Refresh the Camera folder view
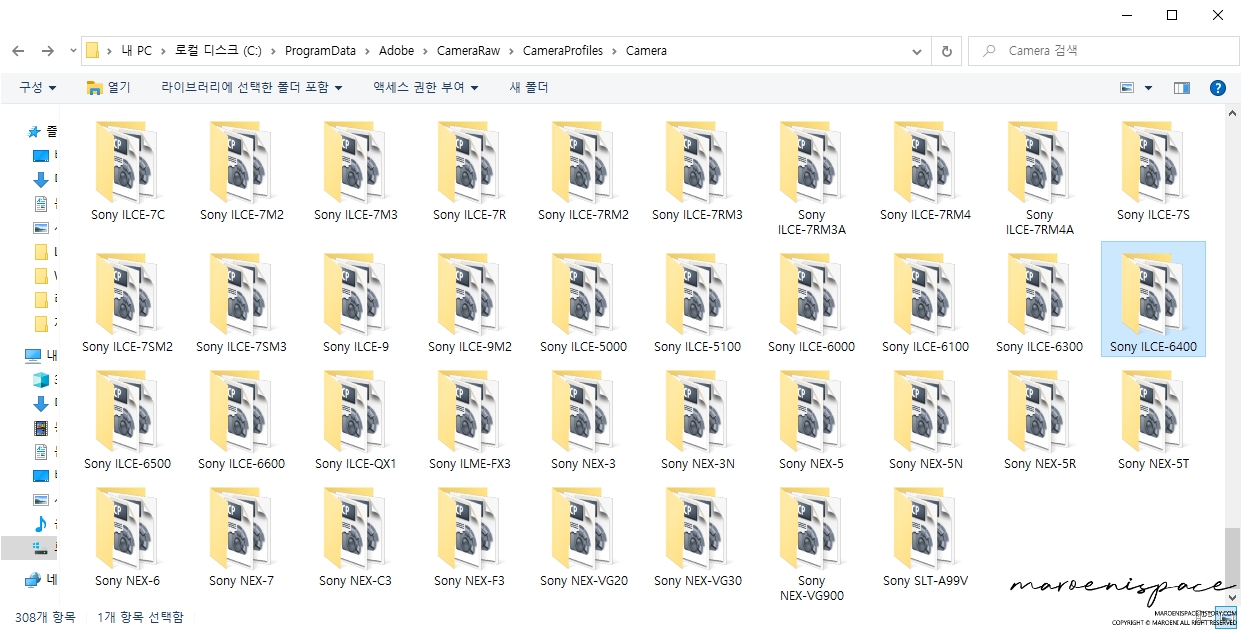1242x630 pixels. [946, 51]
